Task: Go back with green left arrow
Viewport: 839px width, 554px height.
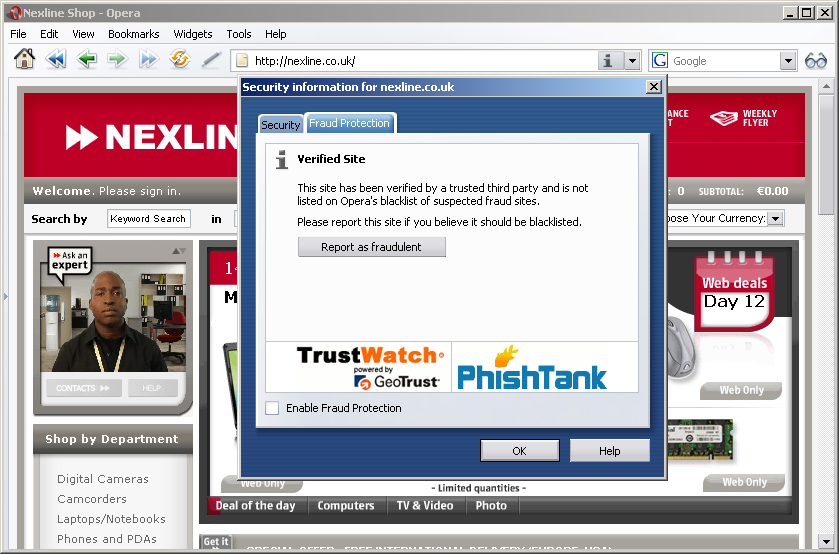Action: point(87,59)
